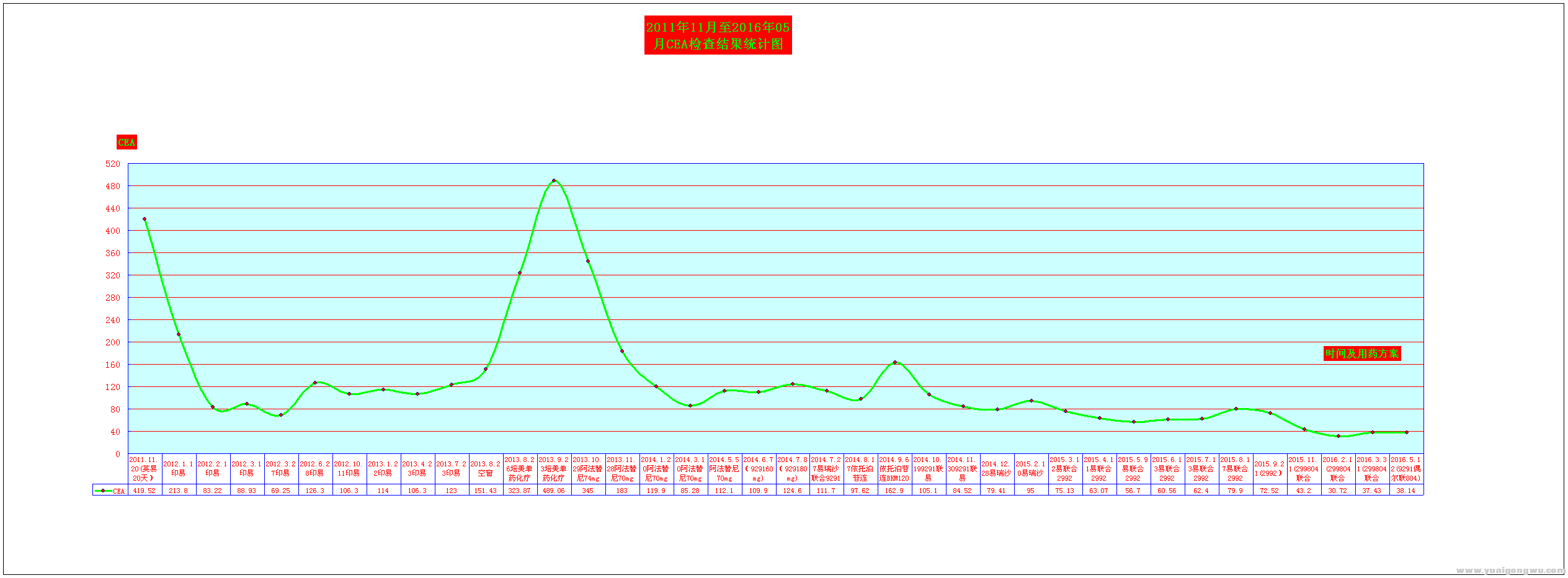Click the CEA legend key marker
Viewport: 1568px width, 578px height.
(103, 491)
